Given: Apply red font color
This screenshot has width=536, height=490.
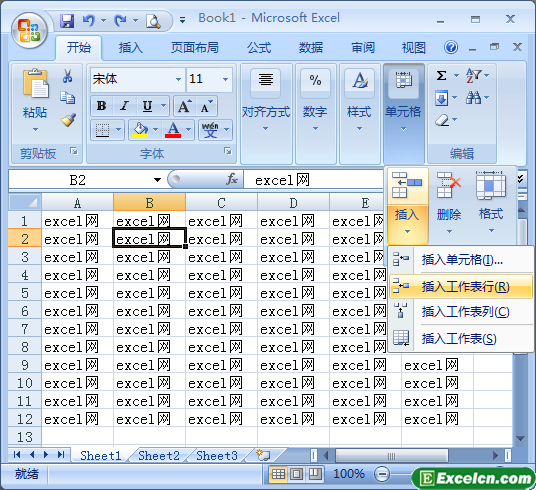Looking at the screenshot, I should 173,130.
